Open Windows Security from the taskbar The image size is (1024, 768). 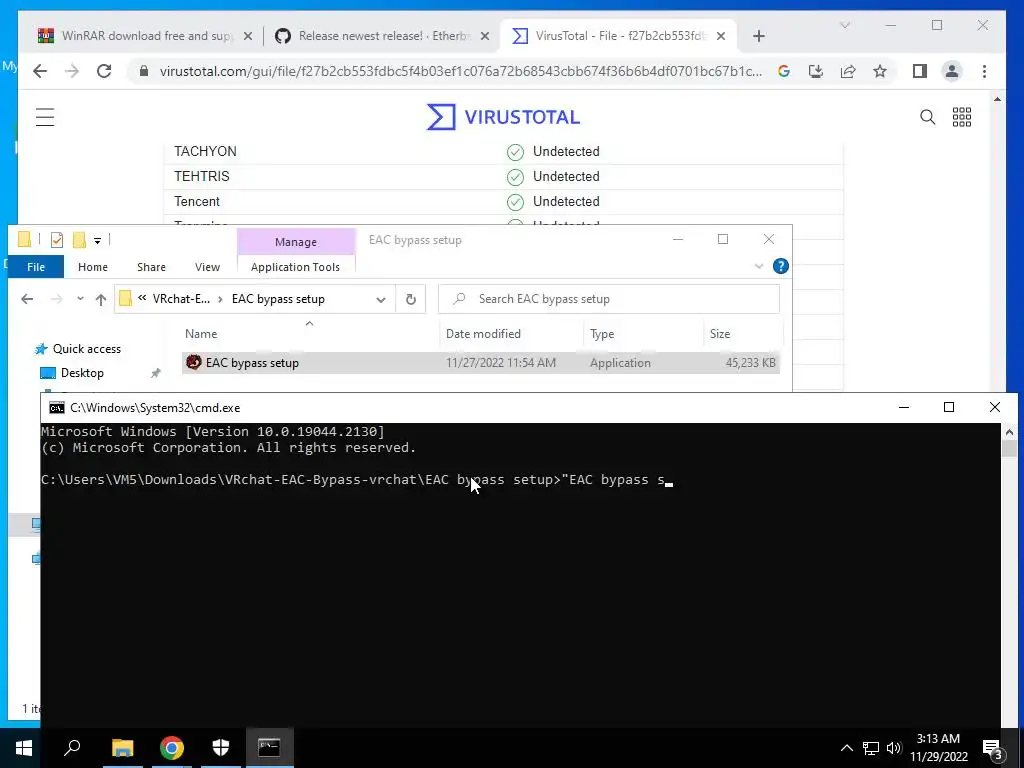[x=221, y=748]
